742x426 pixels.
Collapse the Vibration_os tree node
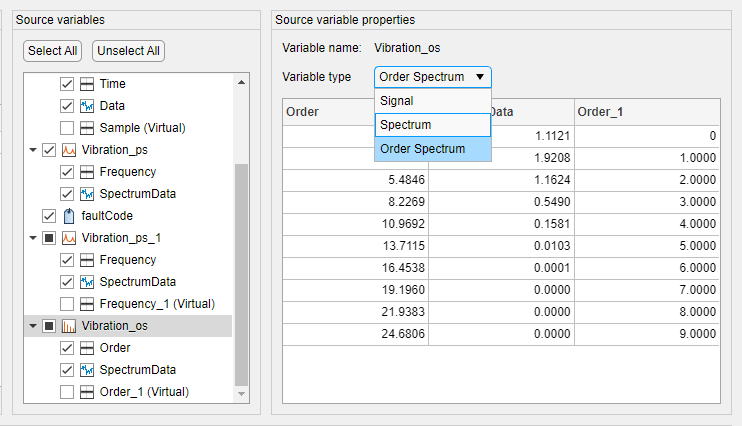(x=31, y=326)
